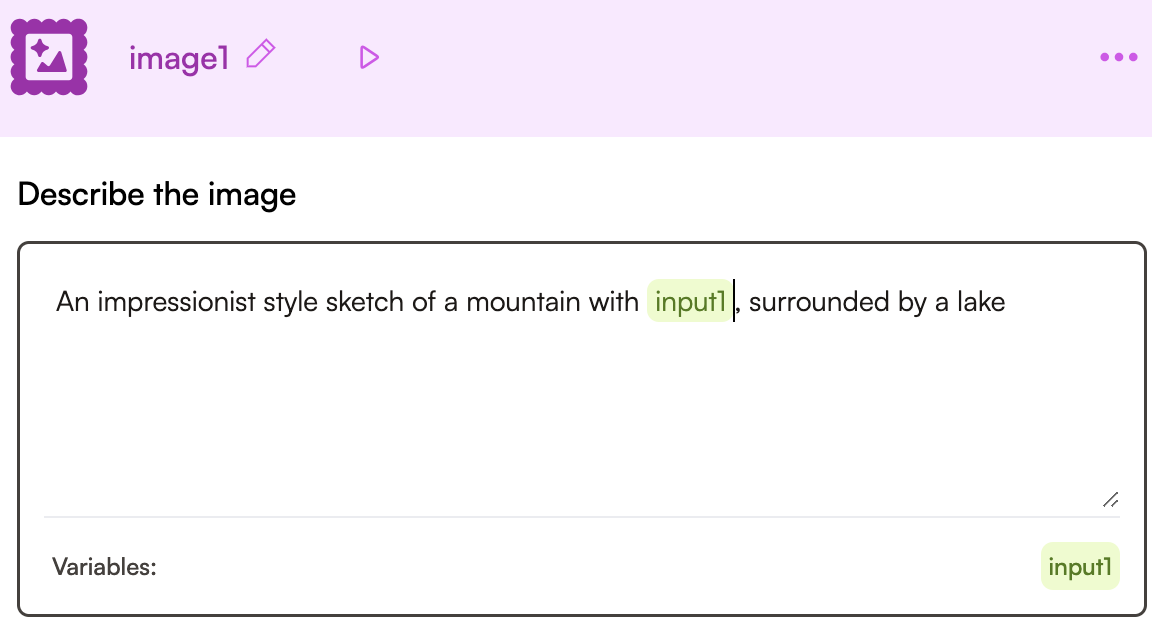Image resolution: width=1152 pixels, height=634 pixels.
Task: Select the inline input1 chip in prompt
Action: (x=690, y=301)
